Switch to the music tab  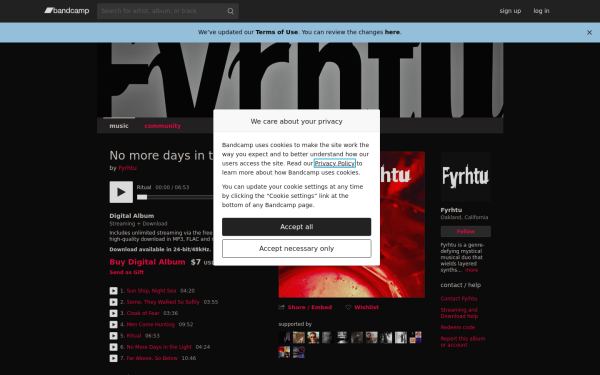119,126
